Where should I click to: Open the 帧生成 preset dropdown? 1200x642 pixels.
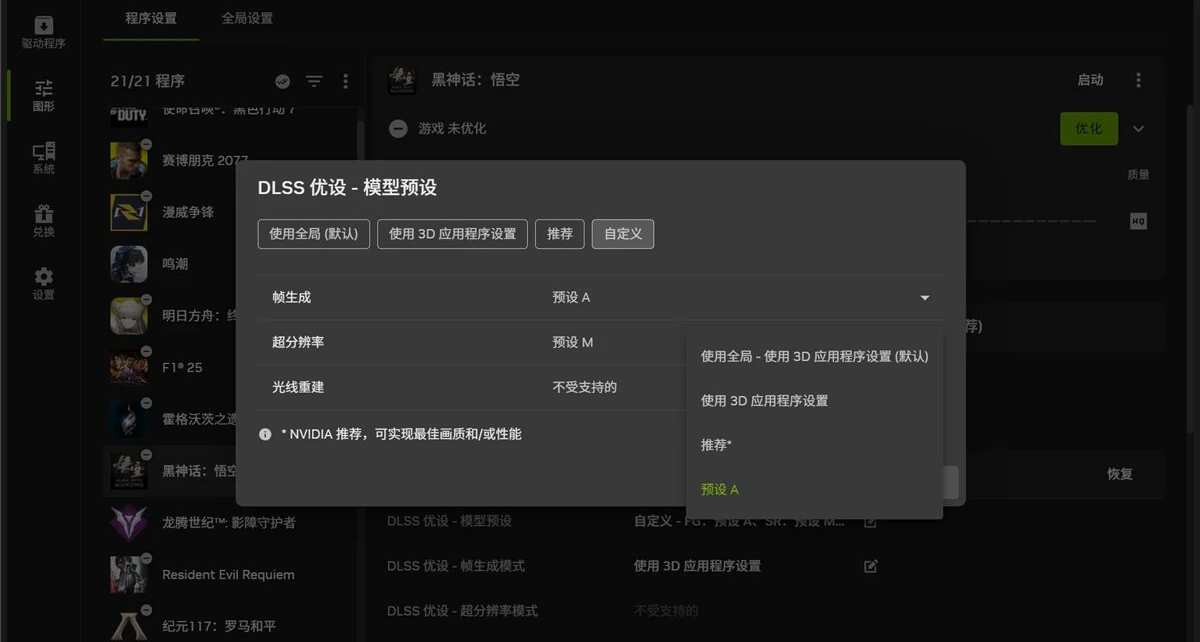click(924, 297)
